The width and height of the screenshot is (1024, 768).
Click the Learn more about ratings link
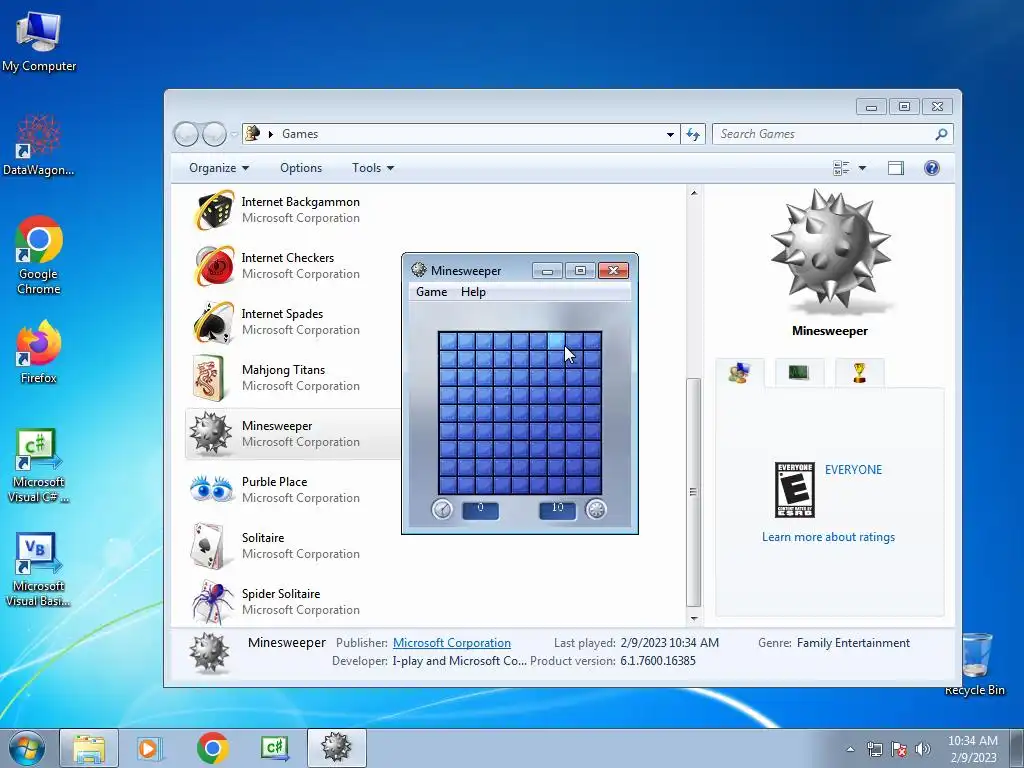click(x=828, y=537)
